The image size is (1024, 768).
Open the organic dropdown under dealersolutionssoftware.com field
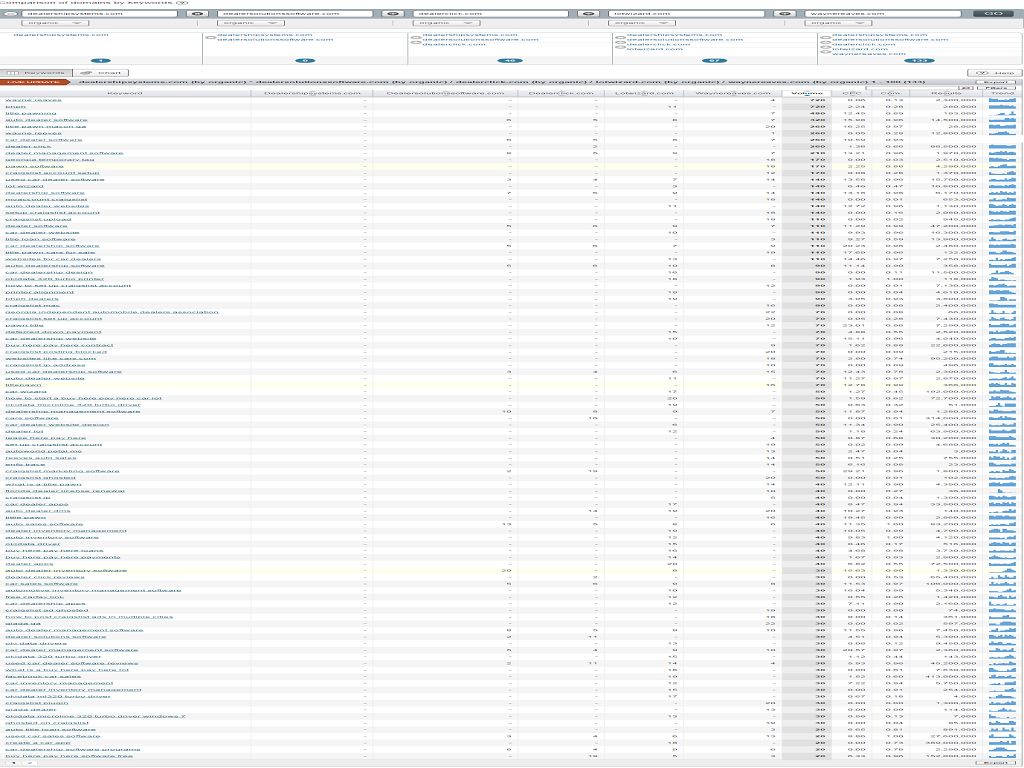point(251,23)
